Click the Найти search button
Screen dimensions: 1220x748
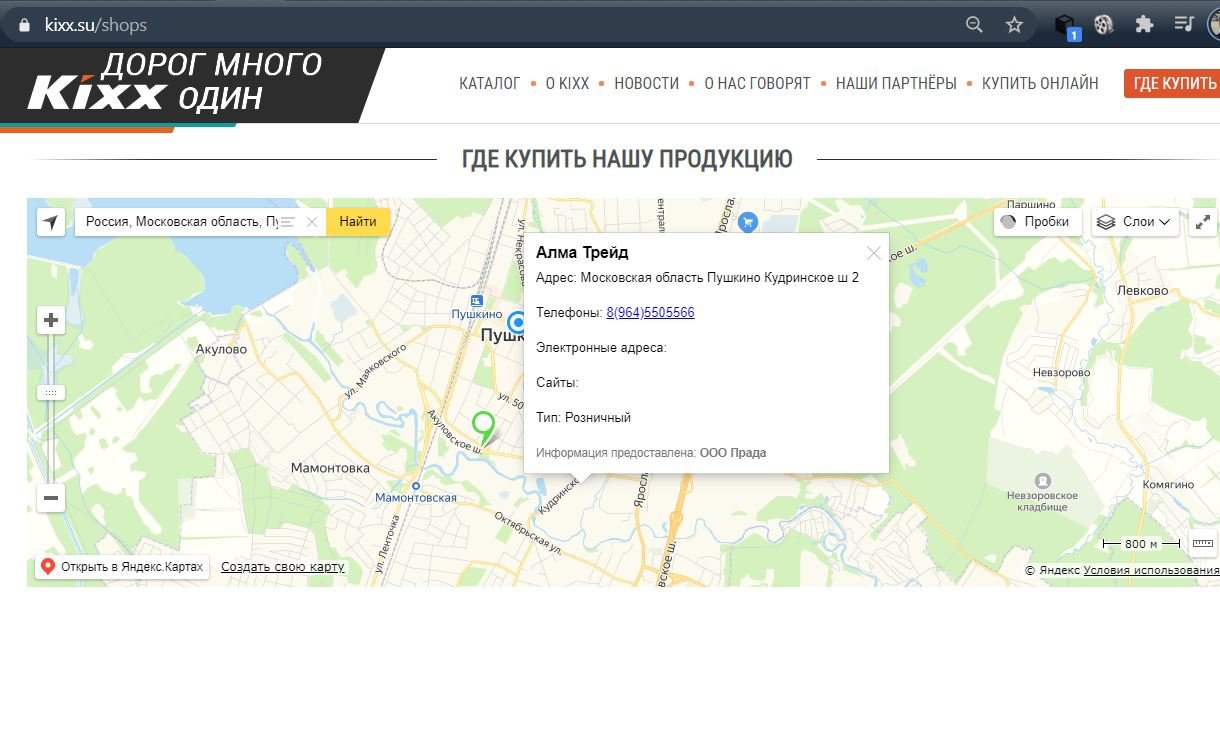[358, 222]
